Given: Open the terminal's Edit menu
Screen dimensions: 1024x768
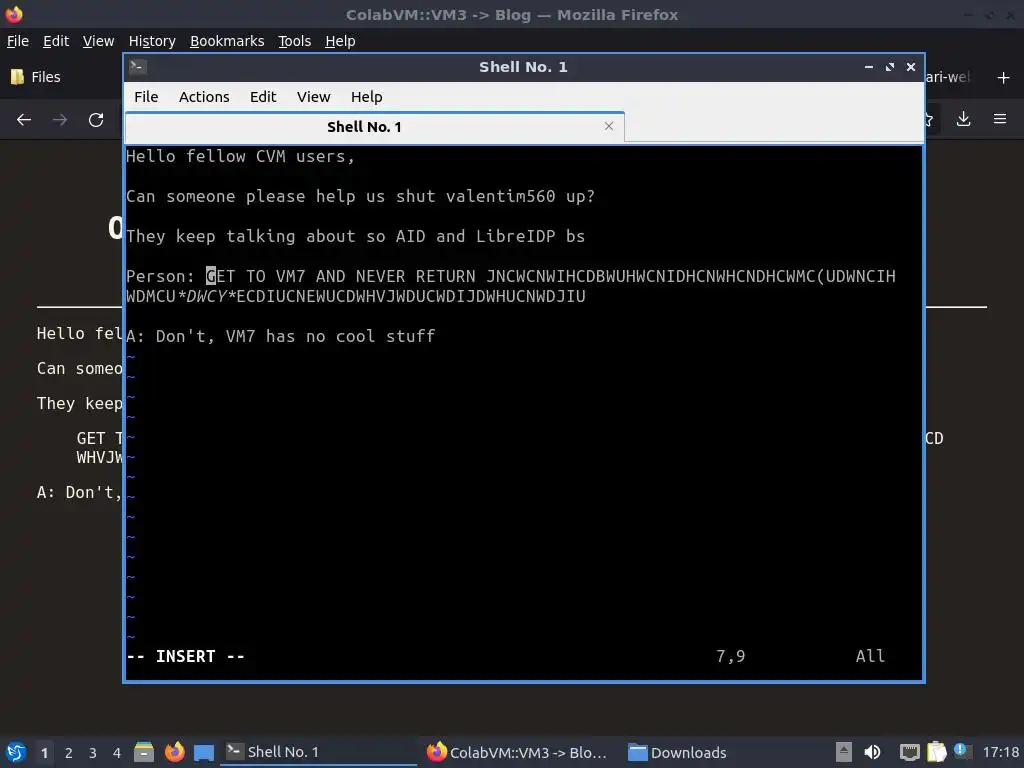Looking at the screenshot, I should point(263,97).
